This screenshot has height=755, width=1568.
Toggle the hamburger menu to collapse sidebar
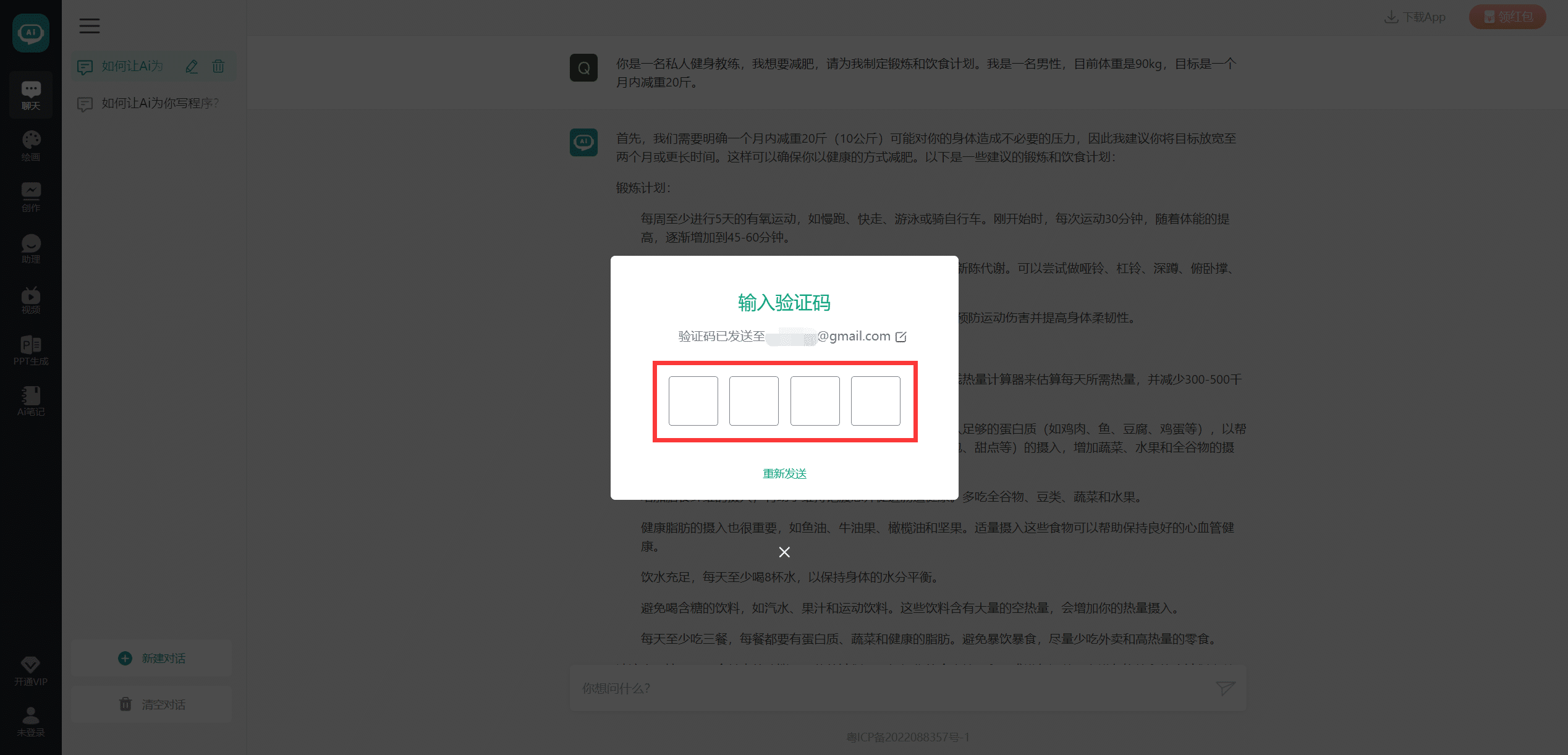90,26
